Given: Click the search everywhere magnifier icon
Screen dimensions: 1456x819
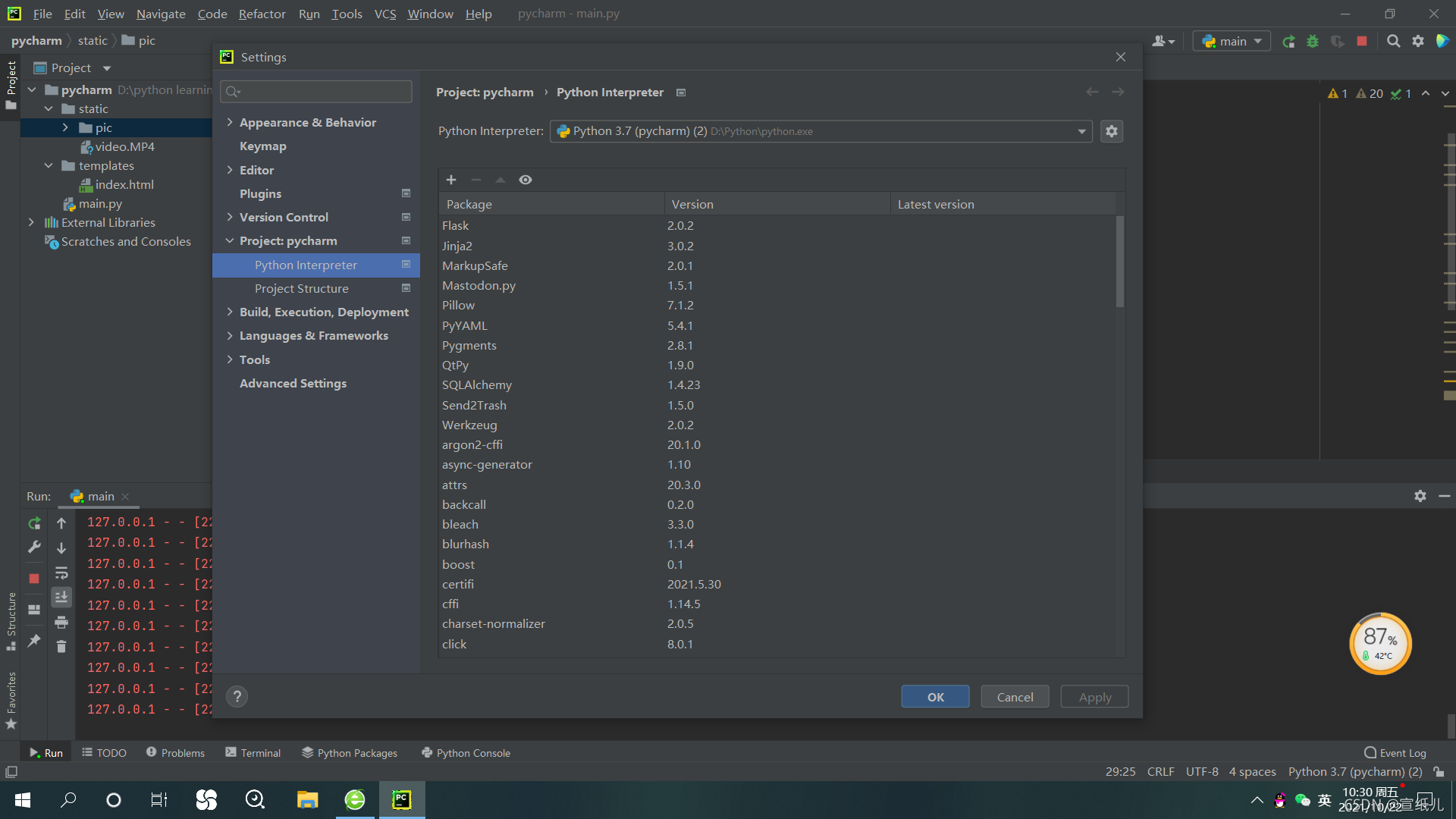Looking at the screenshot, I should pyautogui.click(x=1393, y=41).
